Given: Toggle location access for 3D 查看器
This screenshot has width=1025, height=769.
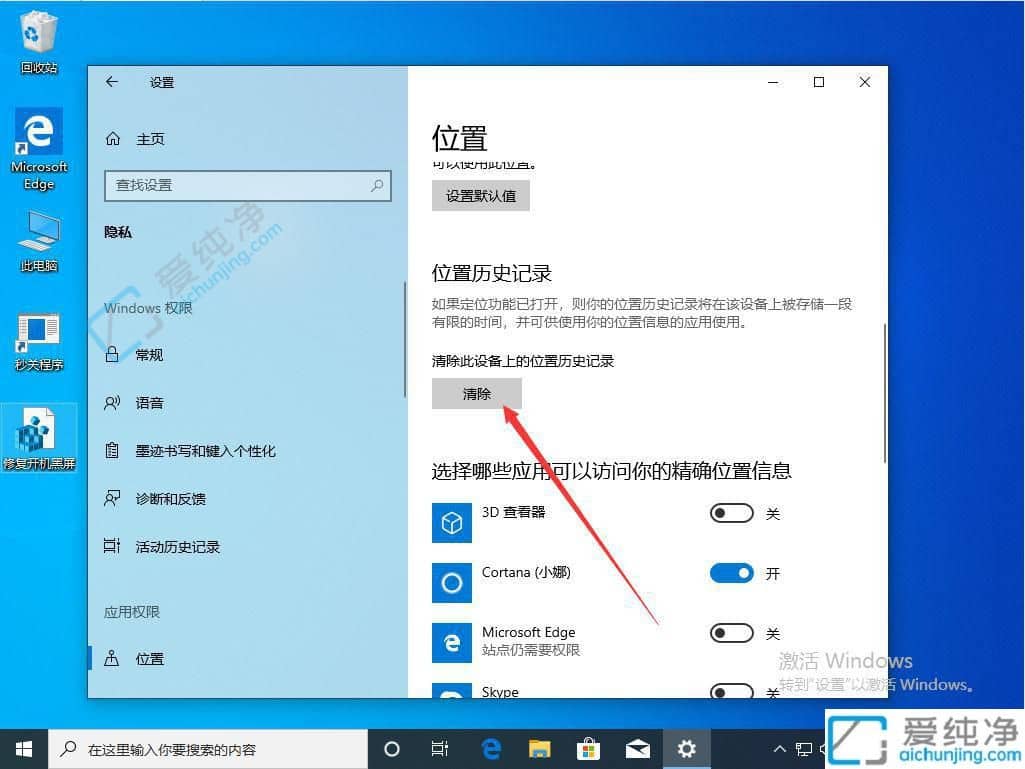Looking at the screenshot, I should tap(731, 513).
